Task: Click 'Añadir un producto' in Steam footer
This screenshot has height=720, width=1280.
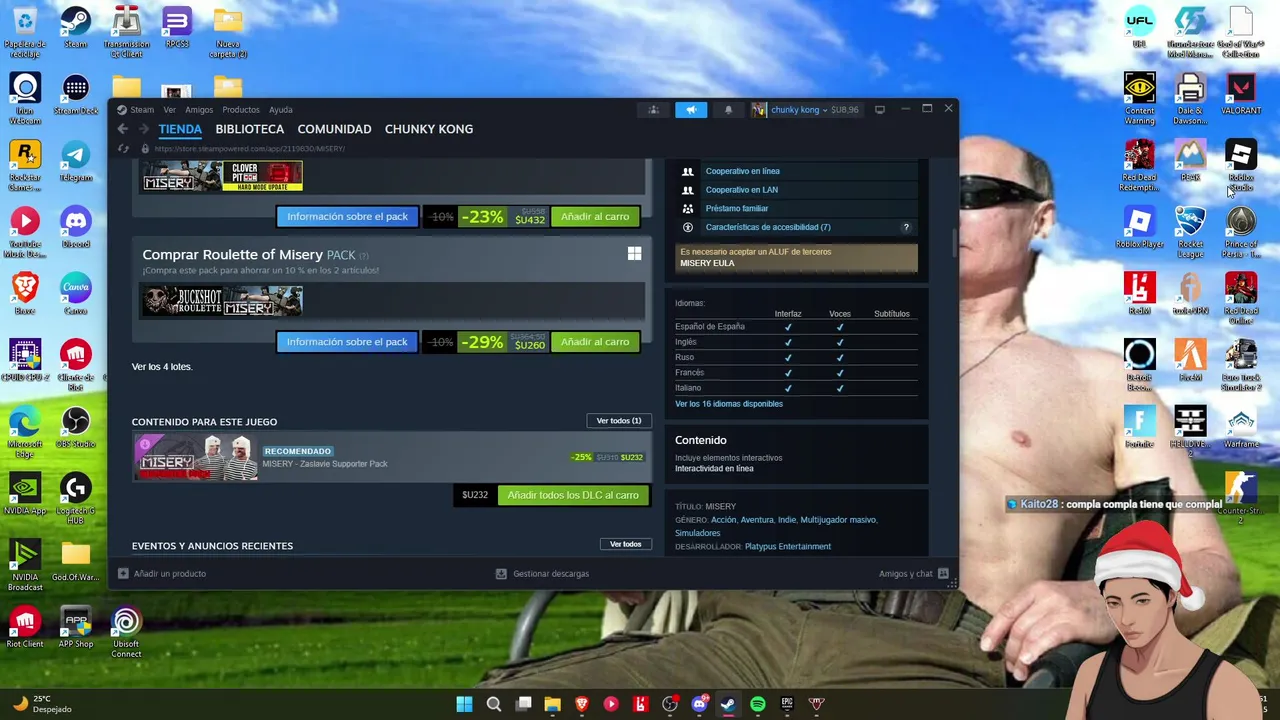Action: pyautogui.click(x=162, y=574)
